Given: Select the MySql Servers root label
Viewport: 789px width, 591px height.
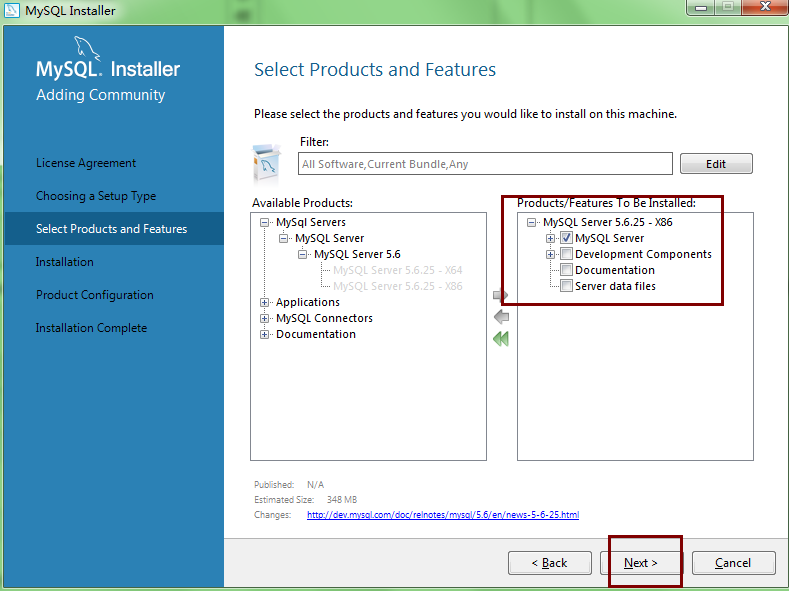Looking at the screenshot, I should [x=311, y=222].
